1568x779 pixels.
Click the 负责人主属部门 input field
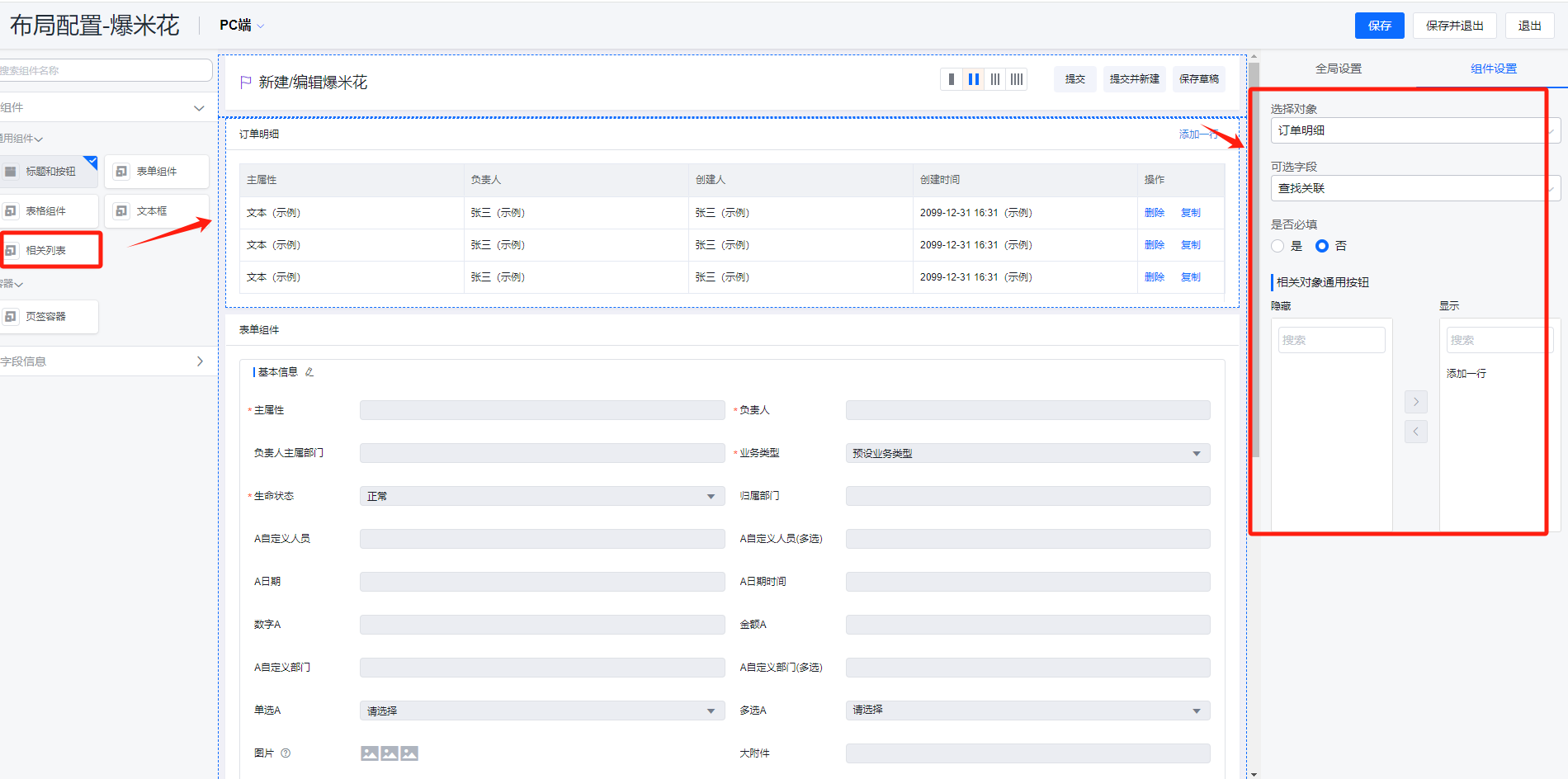tap(542, 453)
